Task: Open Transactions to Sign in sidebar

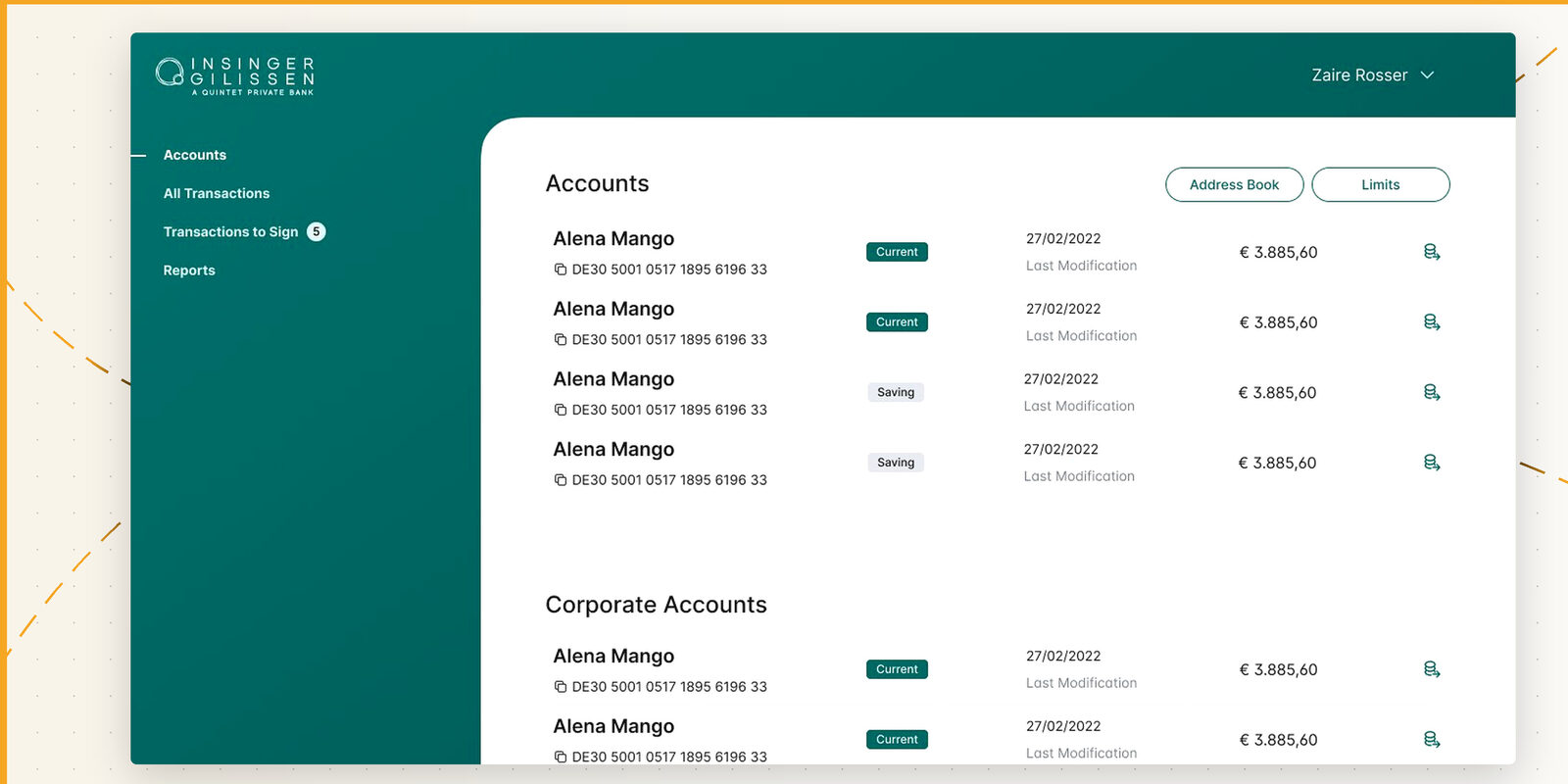Action: (x=230, y=232)
